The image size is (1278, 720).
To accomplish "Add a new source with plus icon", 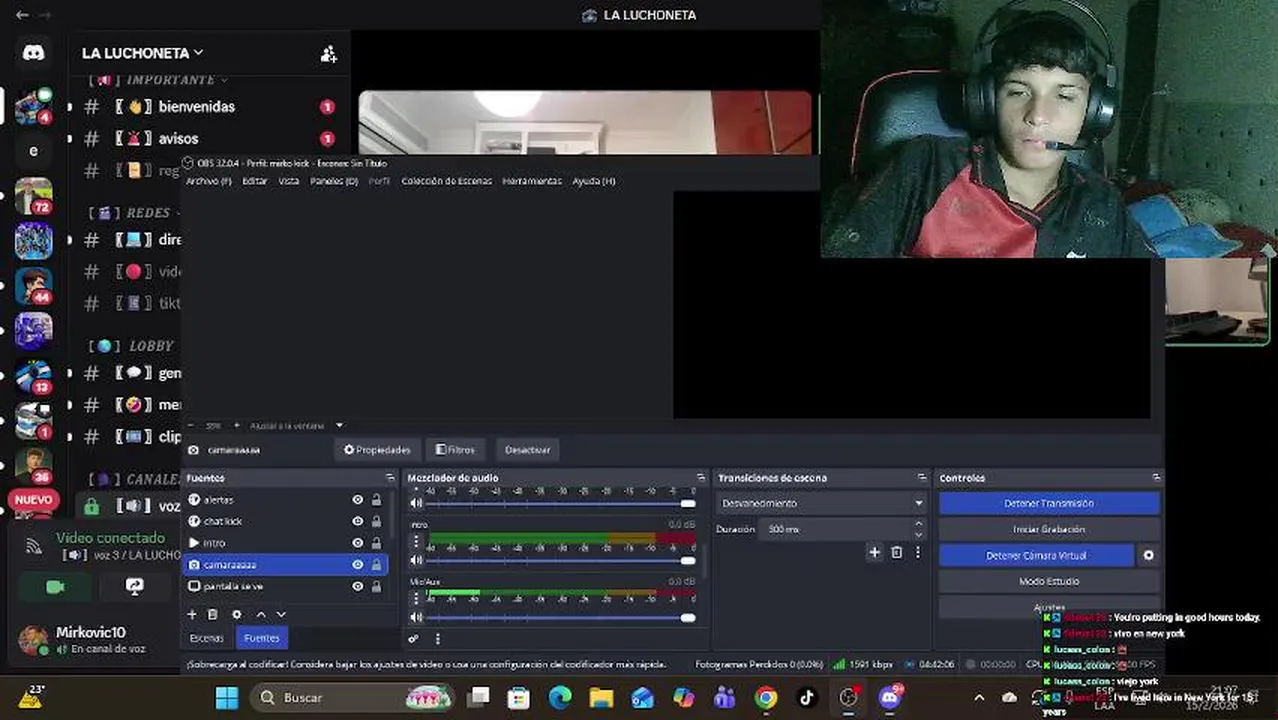I will pos(192,614).
